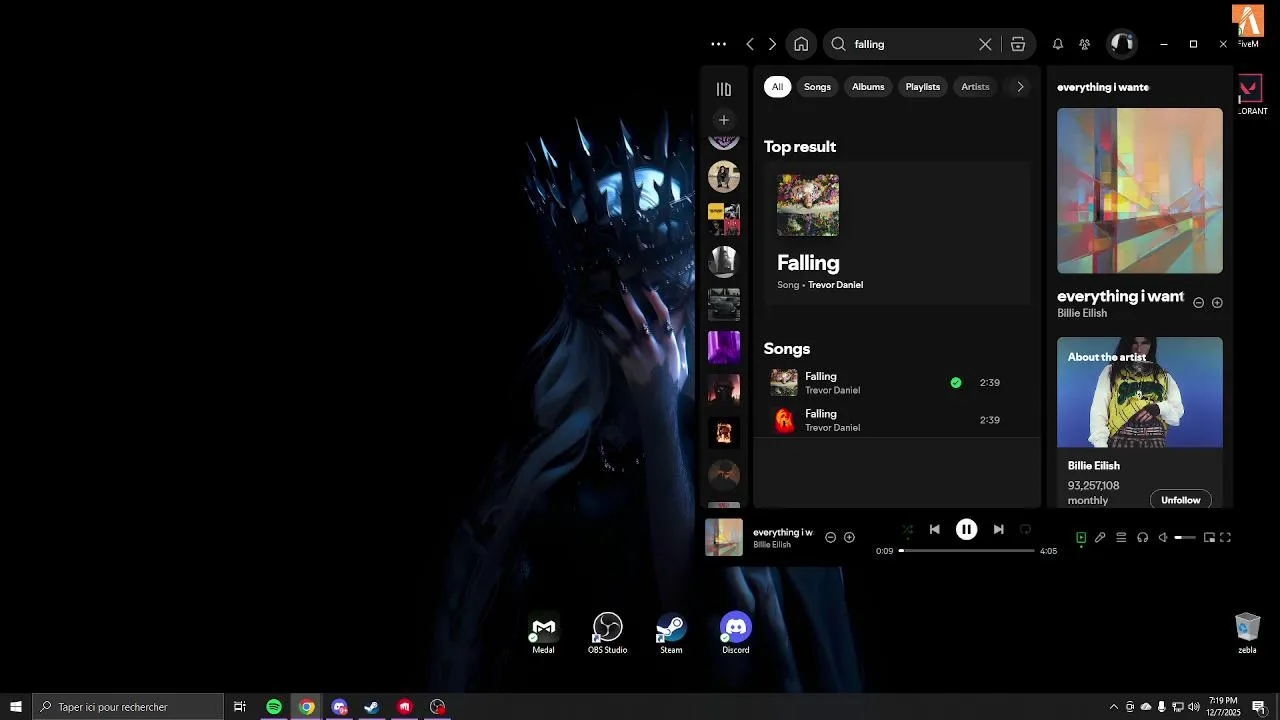
Task: Click minus icon in the player bar
Action: (830, 537)
